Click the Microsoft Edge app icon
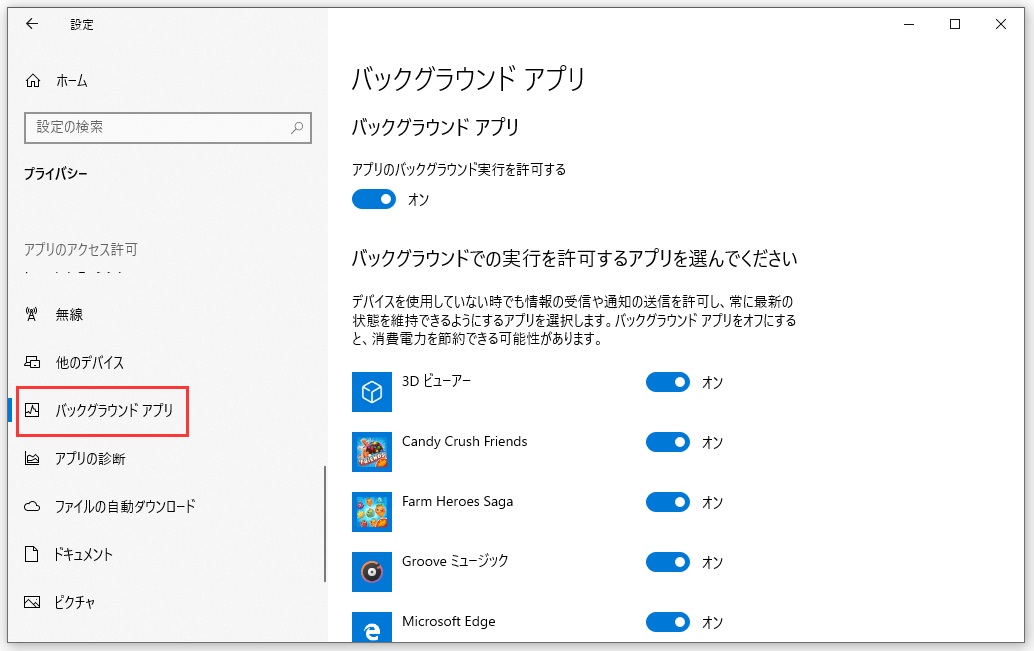Viewport: 1034px width, 651px height. pyautogui.click(x=372, y=626)
